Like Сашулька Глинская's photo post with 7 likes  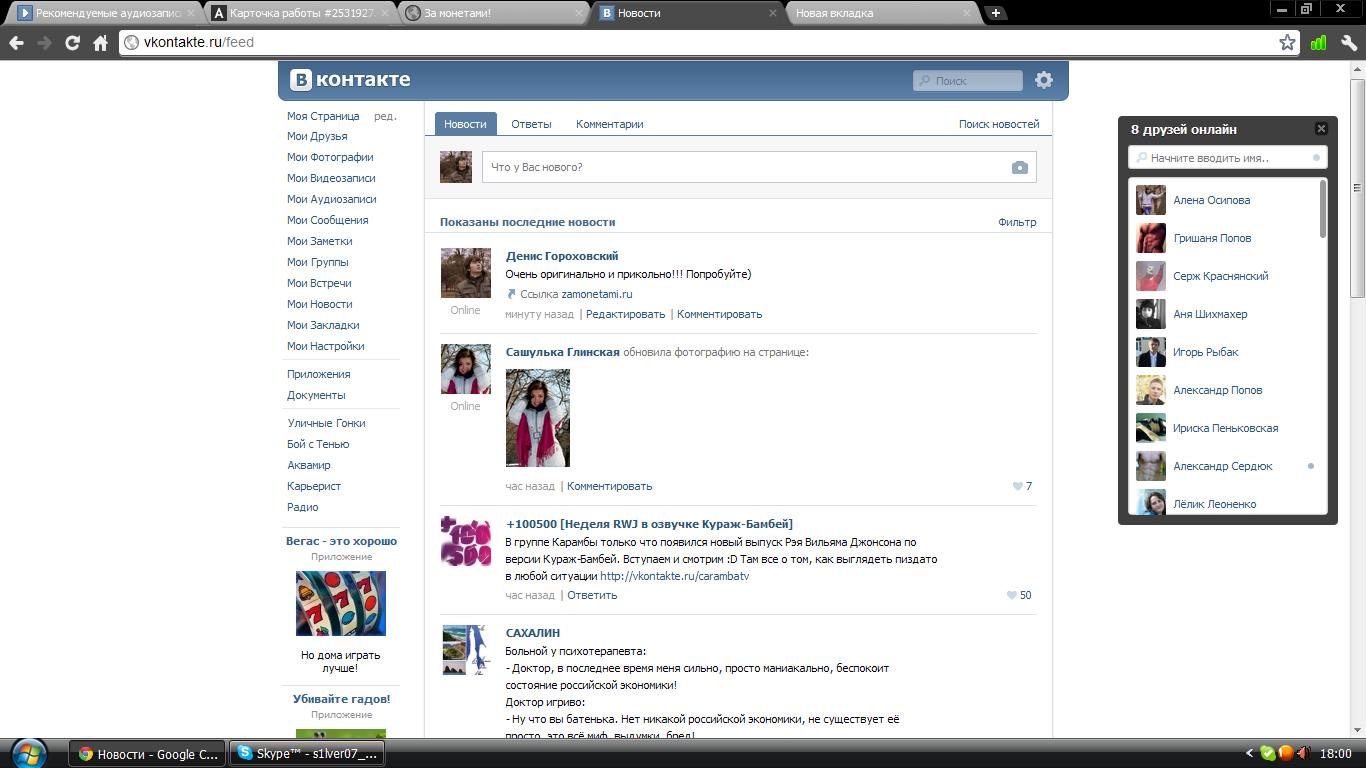1022,486
